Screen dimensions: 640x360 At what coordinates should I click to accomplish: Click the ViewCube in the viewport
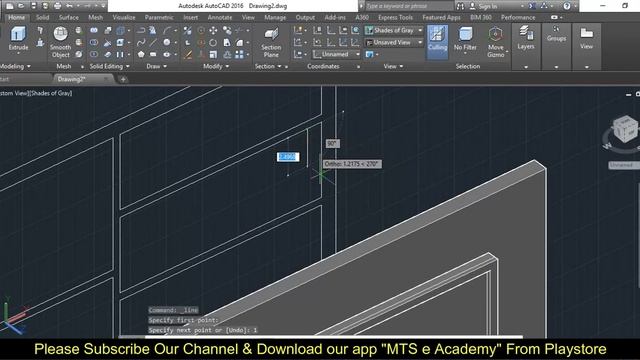[624, 129]
